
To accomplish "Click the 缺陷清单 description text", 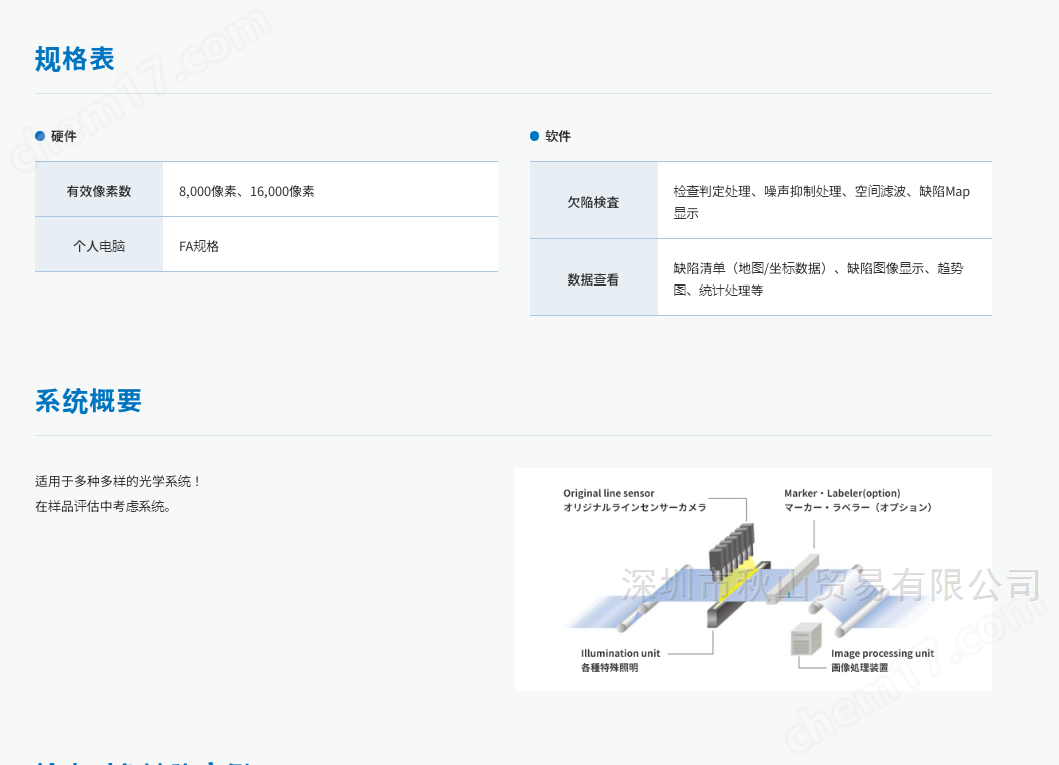I will pyautogui.click(x=818, y=279).
